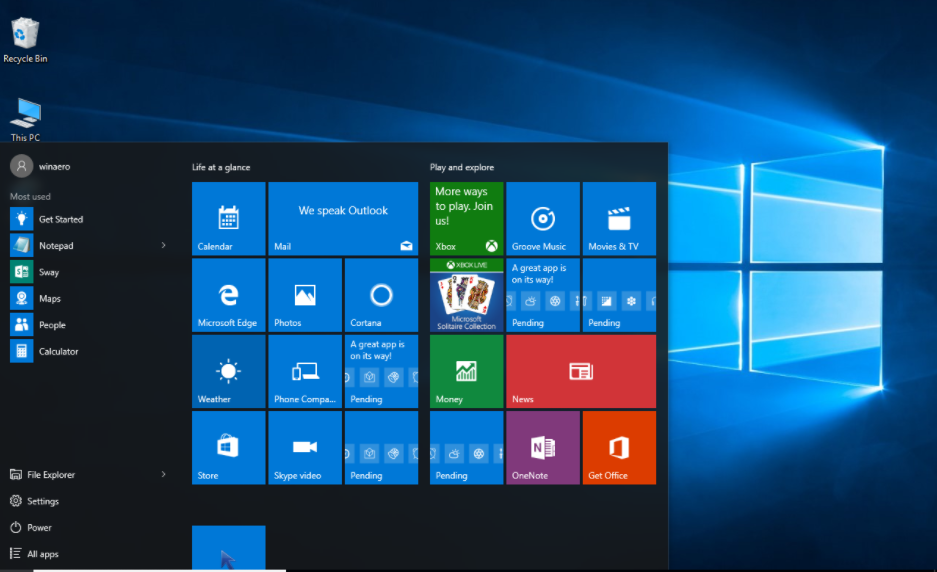The height and width of the screenshot is (572, 937).
Task: Open the Cortana tile
Action: [381, 295]
